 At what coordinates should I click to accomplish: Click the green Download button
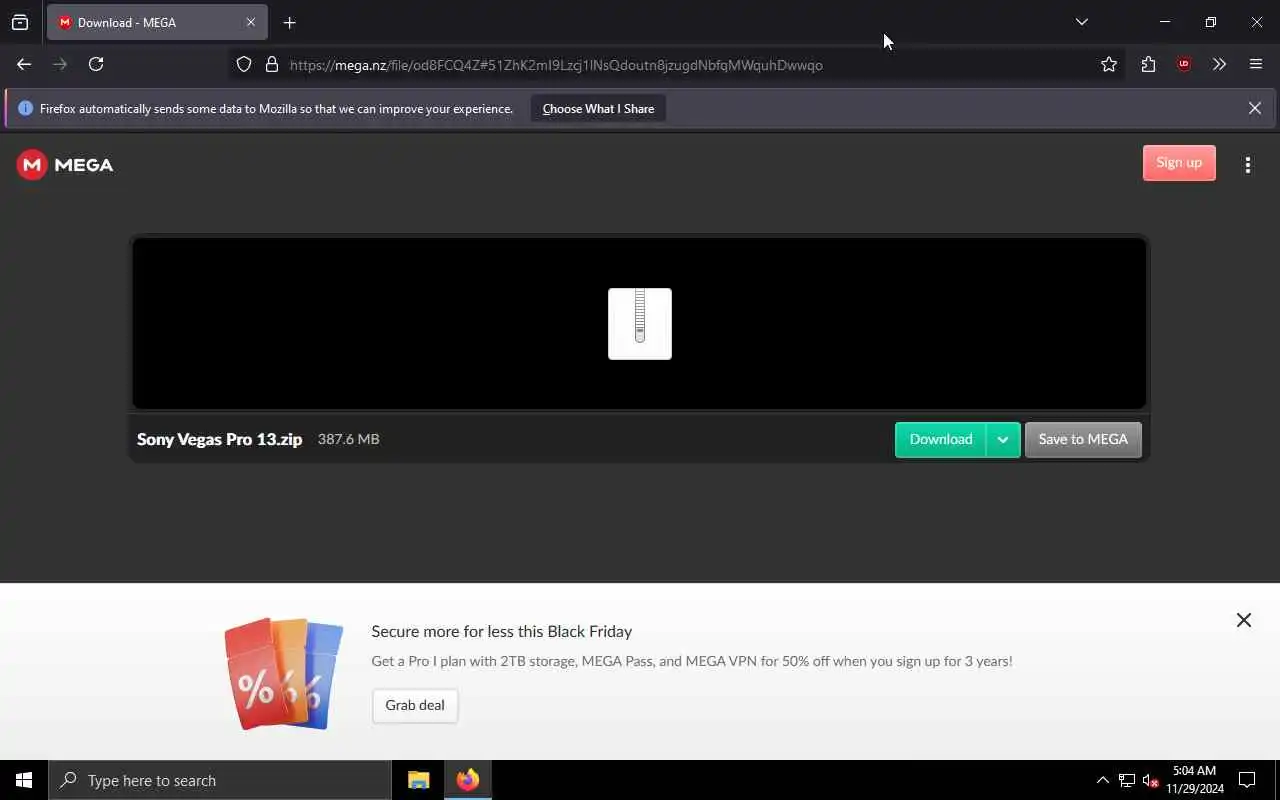coord(940,439)
